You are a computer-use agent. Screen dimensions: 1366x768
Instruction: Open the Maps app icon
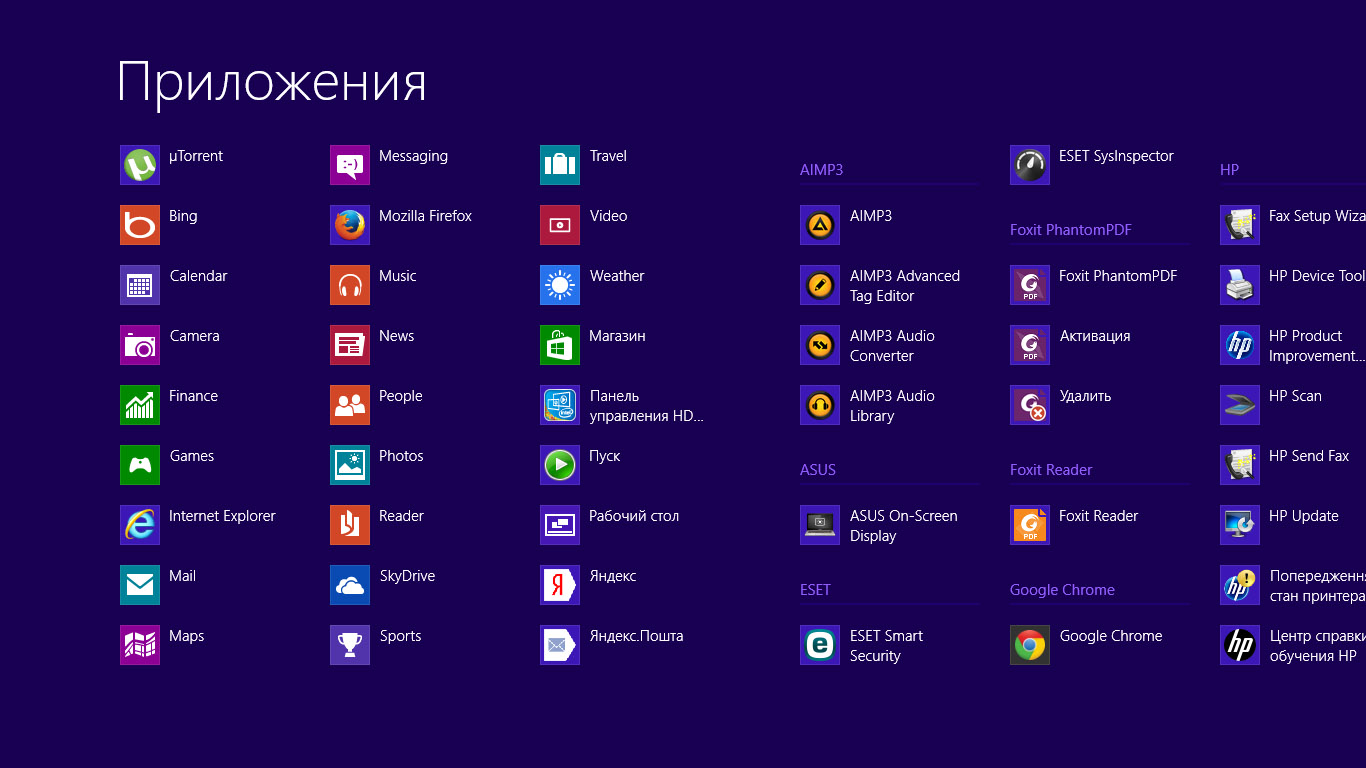(140, 645)
